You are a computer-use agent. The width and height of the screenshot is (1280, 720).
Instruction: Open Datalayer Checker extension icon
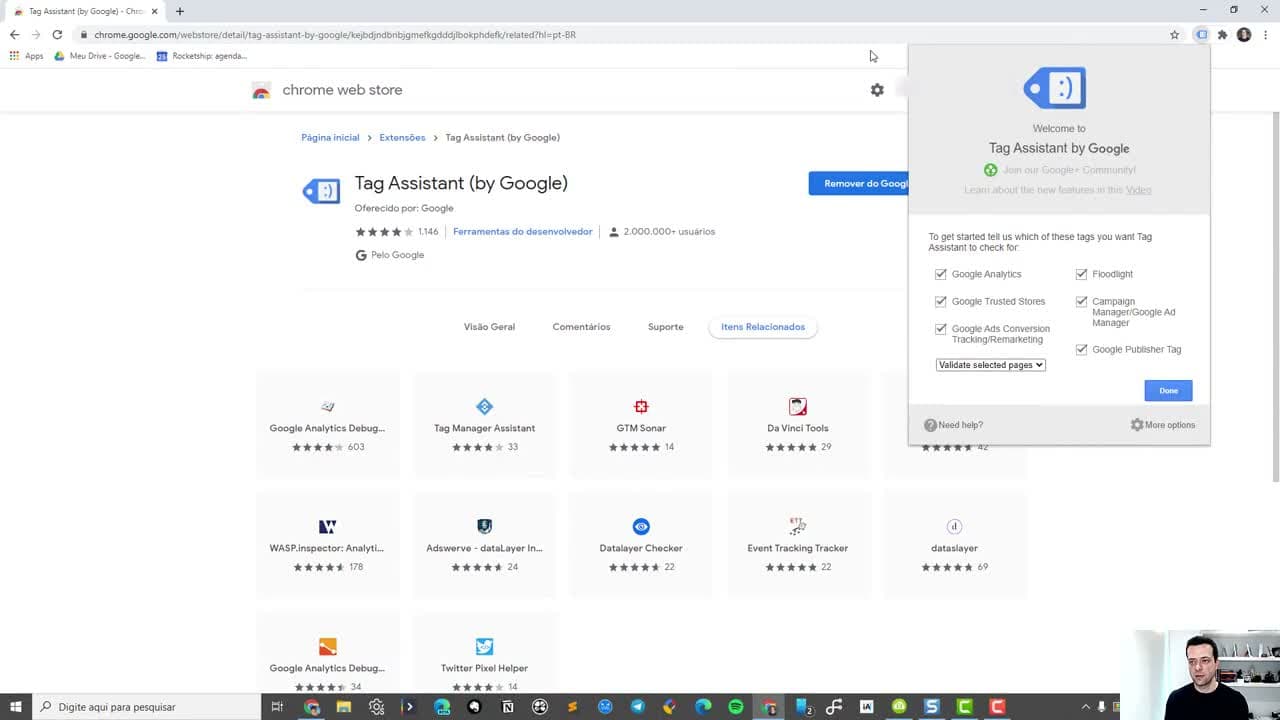click(641, 526)
